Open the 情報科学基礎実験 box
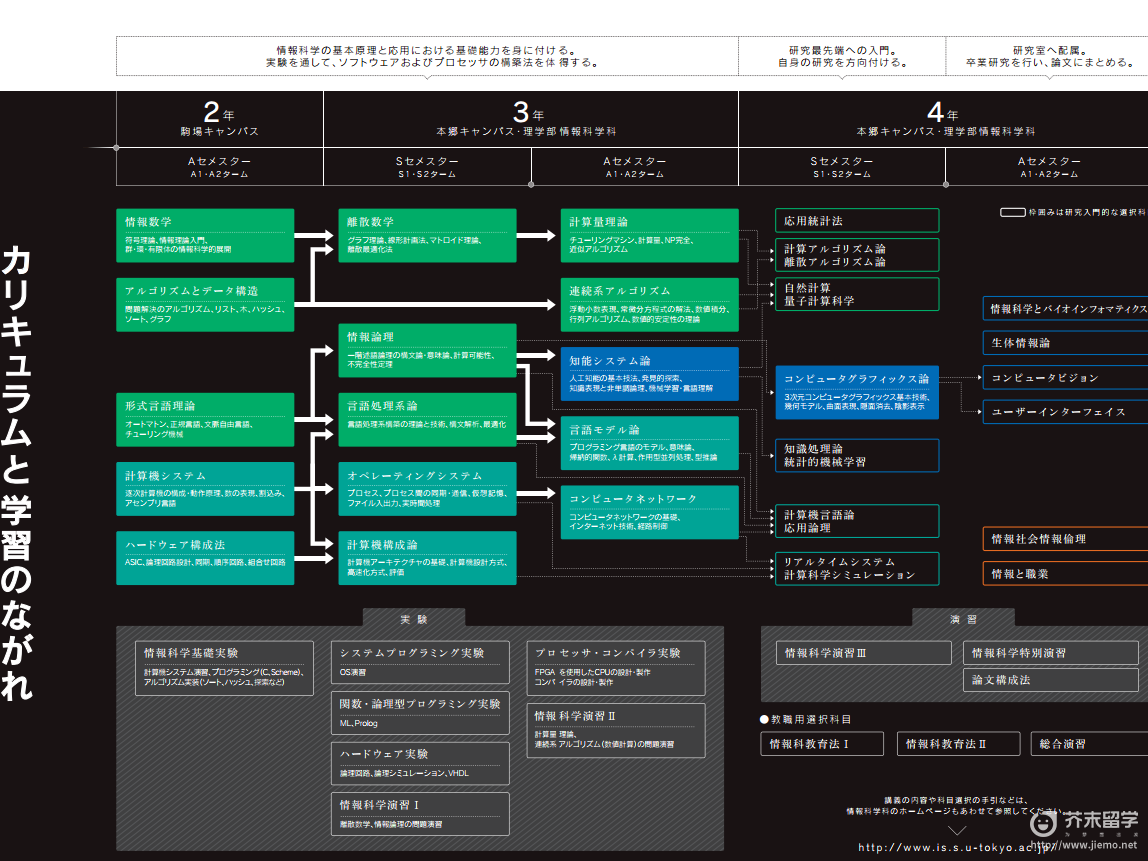1148x861 pixels. (225, 668)
